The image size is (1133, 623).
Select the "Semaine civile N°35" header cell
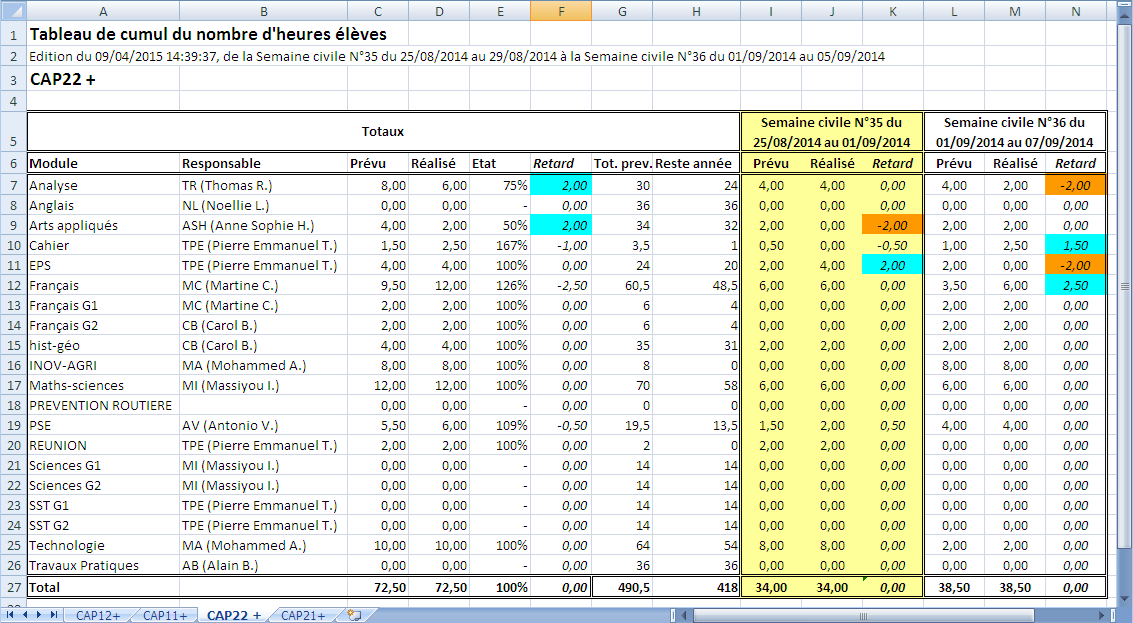click(x=832, y=132)
